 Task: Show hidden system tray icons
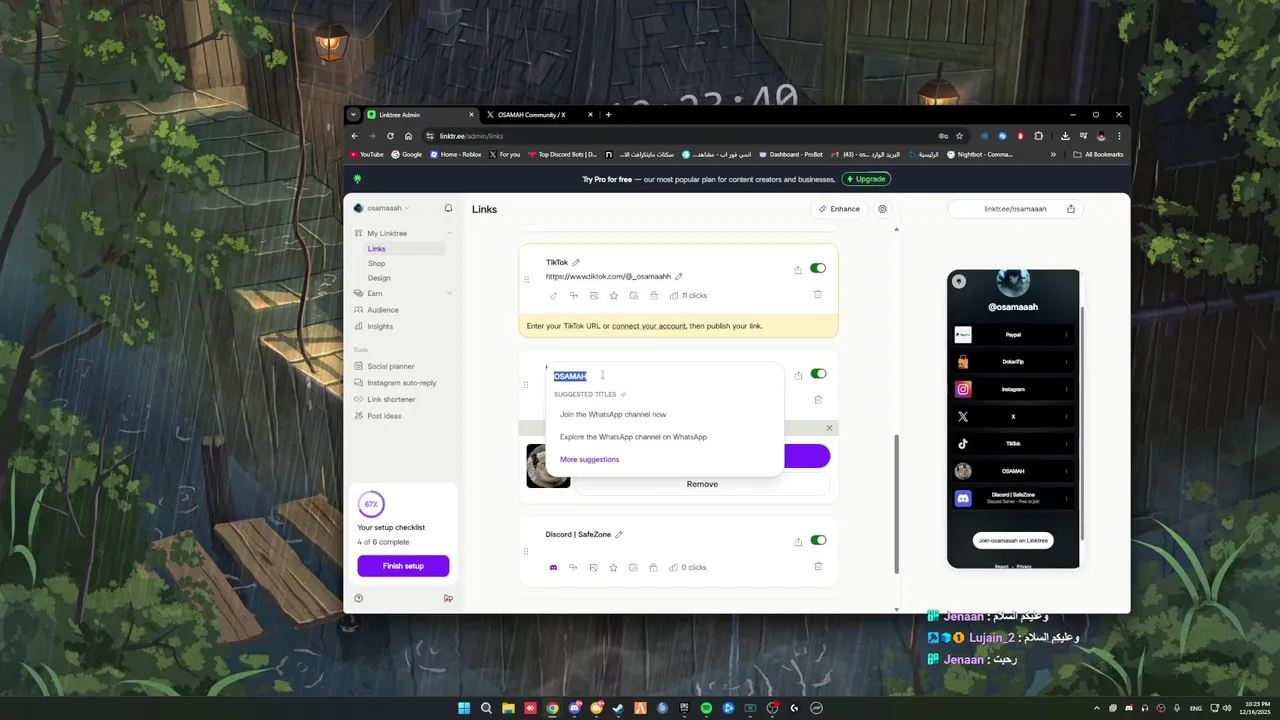coord(1097,708)
